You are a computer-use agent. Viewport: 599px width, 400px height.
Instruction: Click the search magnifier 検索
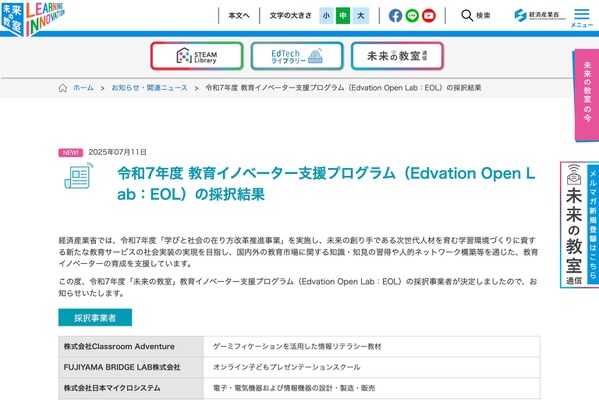(x=476, y=16)
